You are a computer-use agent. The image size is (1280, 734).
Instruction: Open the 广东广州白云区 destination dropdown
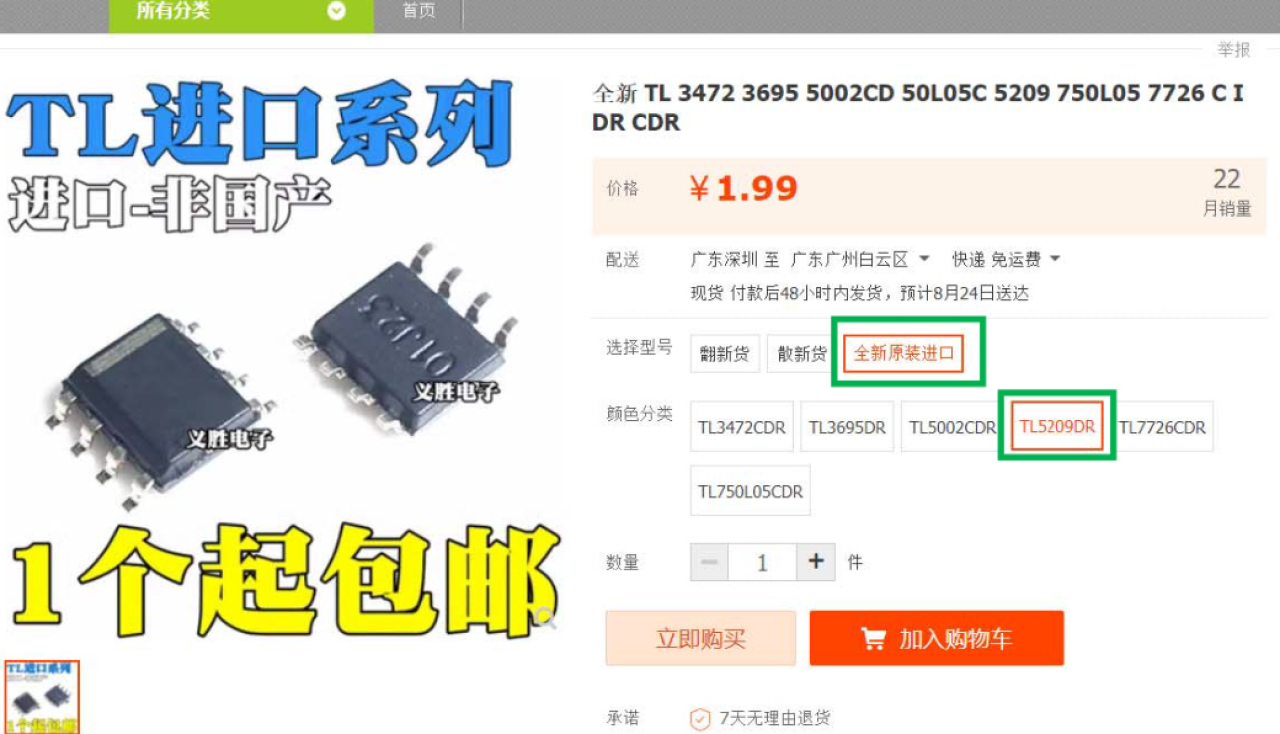(x=860, y=259)
